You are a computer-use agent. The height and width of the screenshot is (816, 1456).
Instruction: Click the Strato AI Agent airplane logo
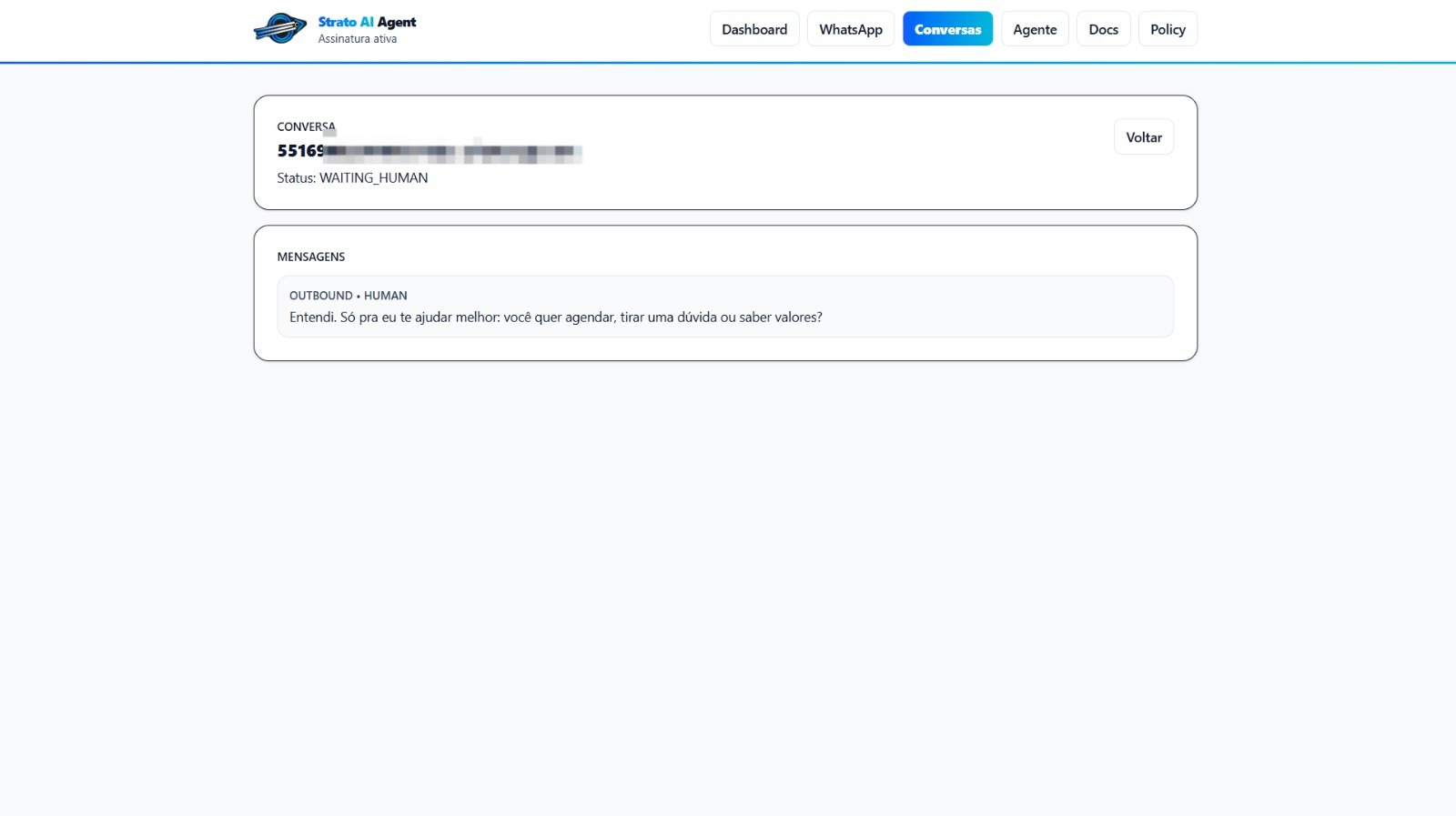coord(279,29)
